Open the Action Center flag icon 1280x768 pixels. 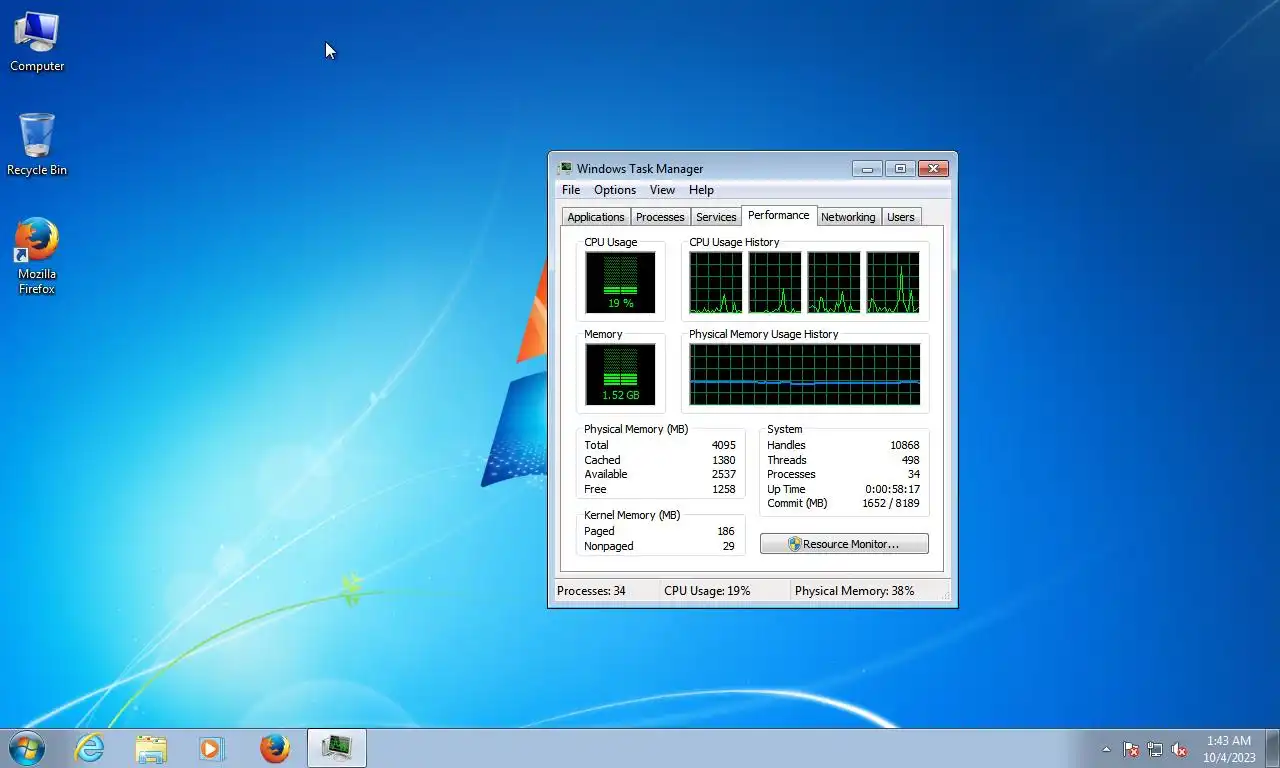point(1131,749)
